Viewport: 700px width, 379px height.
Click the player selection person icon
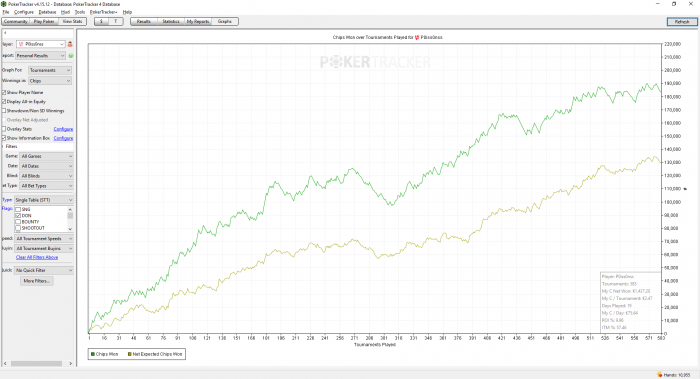[70, 44]
